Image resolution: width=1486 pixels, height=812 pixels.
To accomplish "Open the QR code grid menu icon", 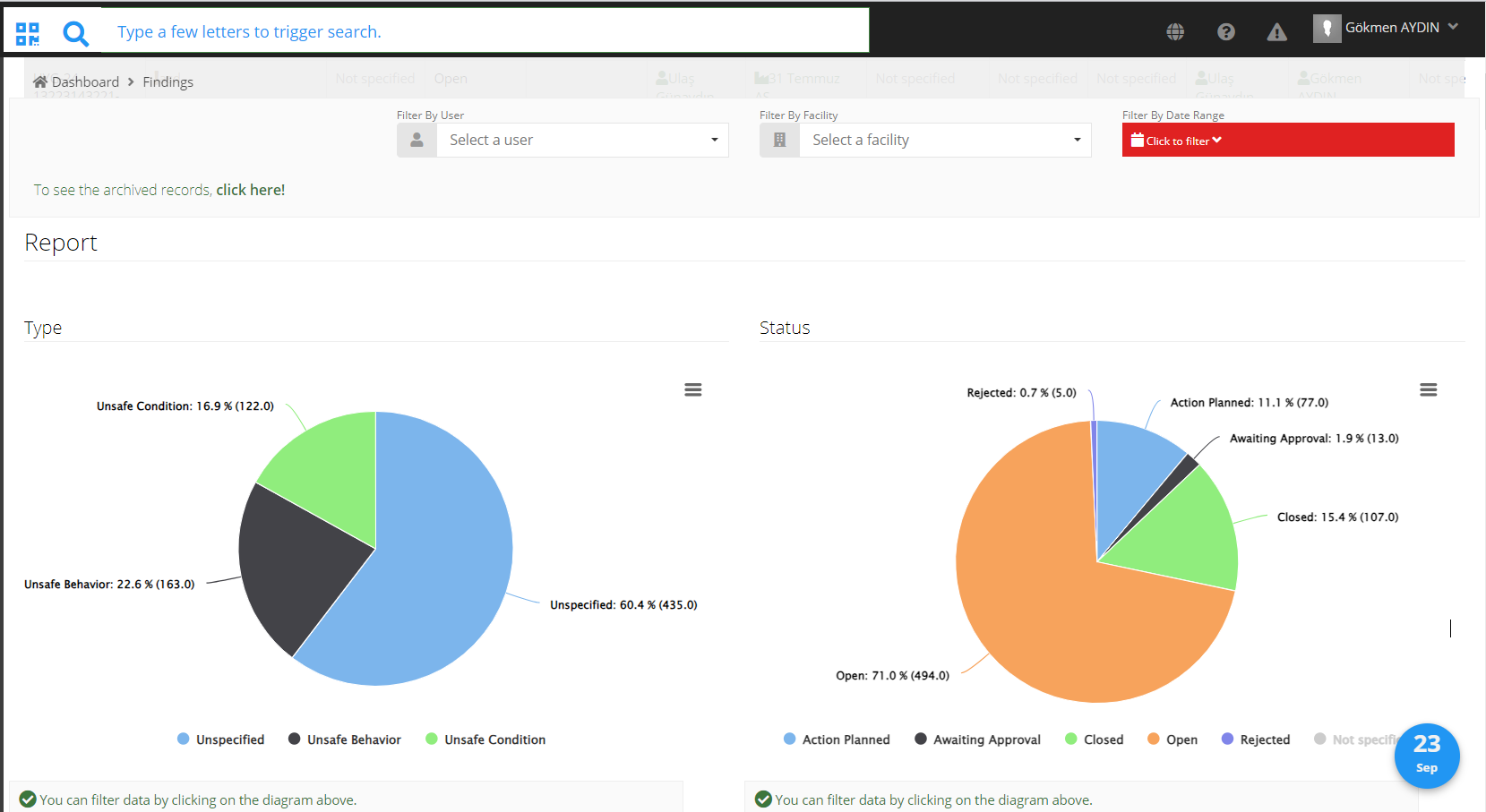I will coord(28,34).
